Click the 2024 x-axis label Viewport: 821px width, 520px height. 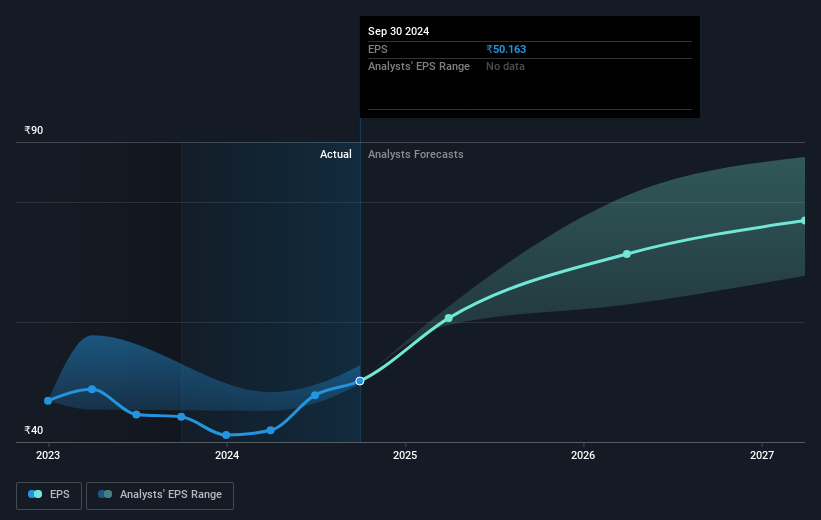click(x=227, y=456)
